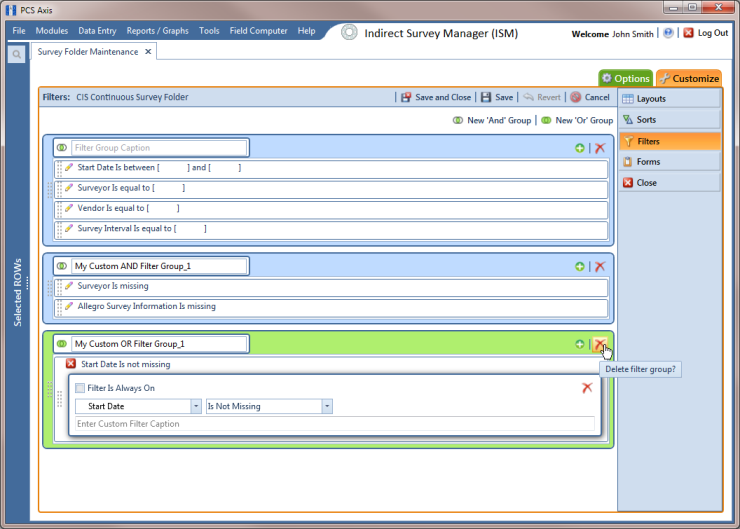Delete My Custom AND Filter Group_1
Viewport: 740px width, 529px height.
(600, 267)
